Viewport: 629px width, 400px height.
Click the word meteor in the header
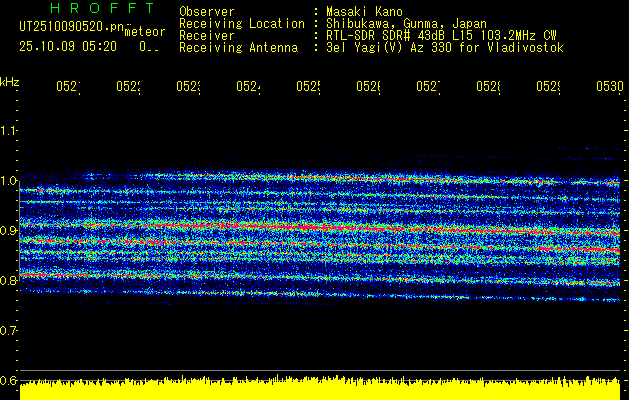[145, 32]
